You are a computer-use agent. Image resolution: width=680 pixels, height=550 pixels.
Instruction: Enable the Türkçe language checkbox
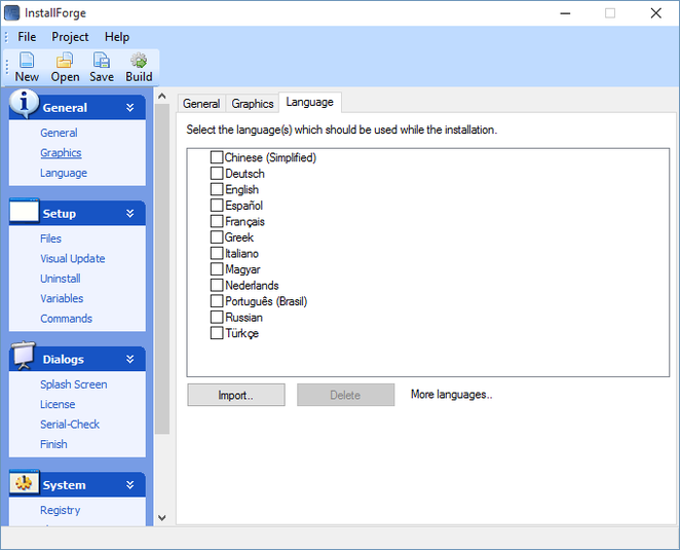tap(217, 333)
